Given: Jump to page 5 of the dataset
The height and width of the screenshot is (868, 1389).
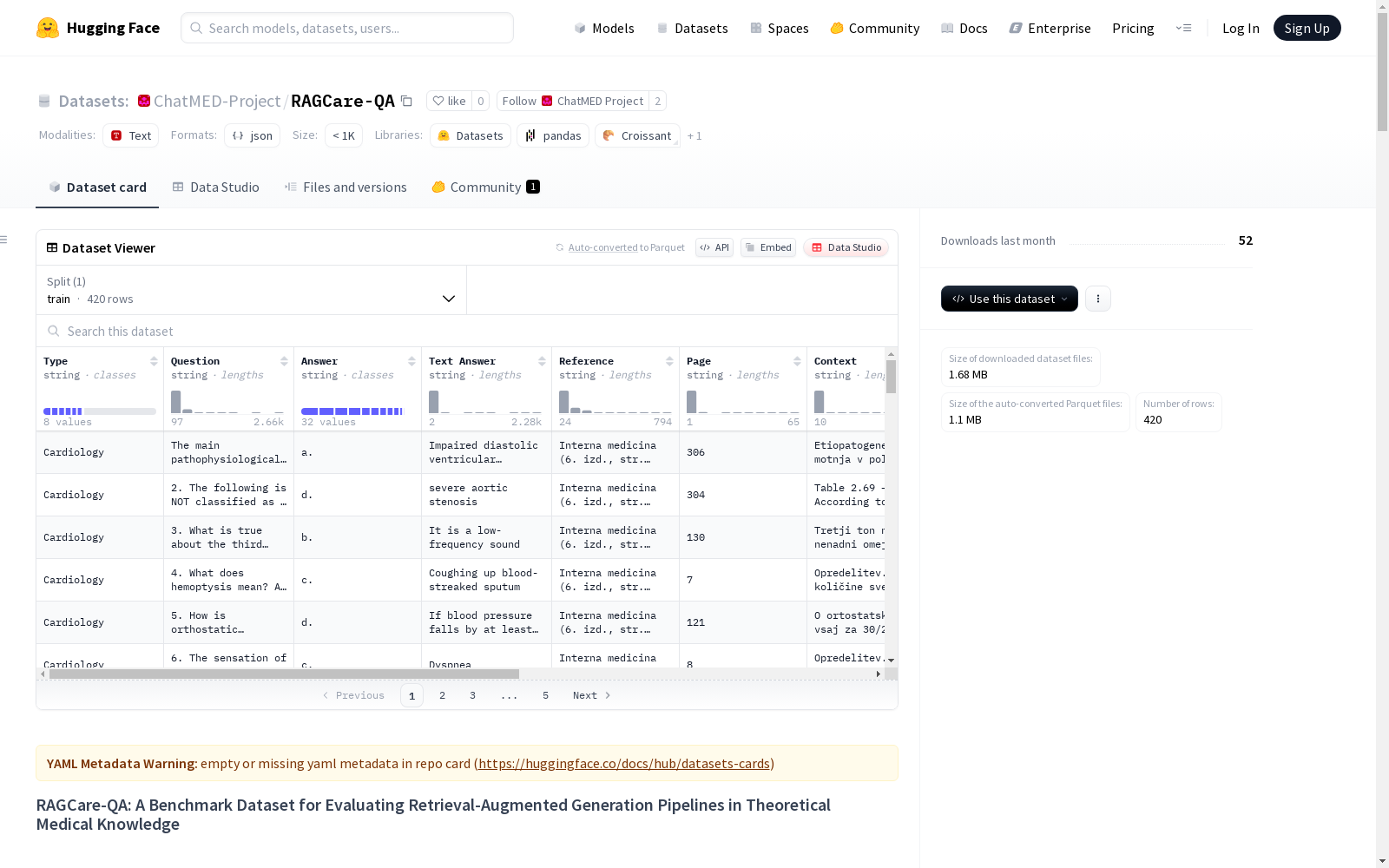Looking at the screenshot, I should coord(546,695).
